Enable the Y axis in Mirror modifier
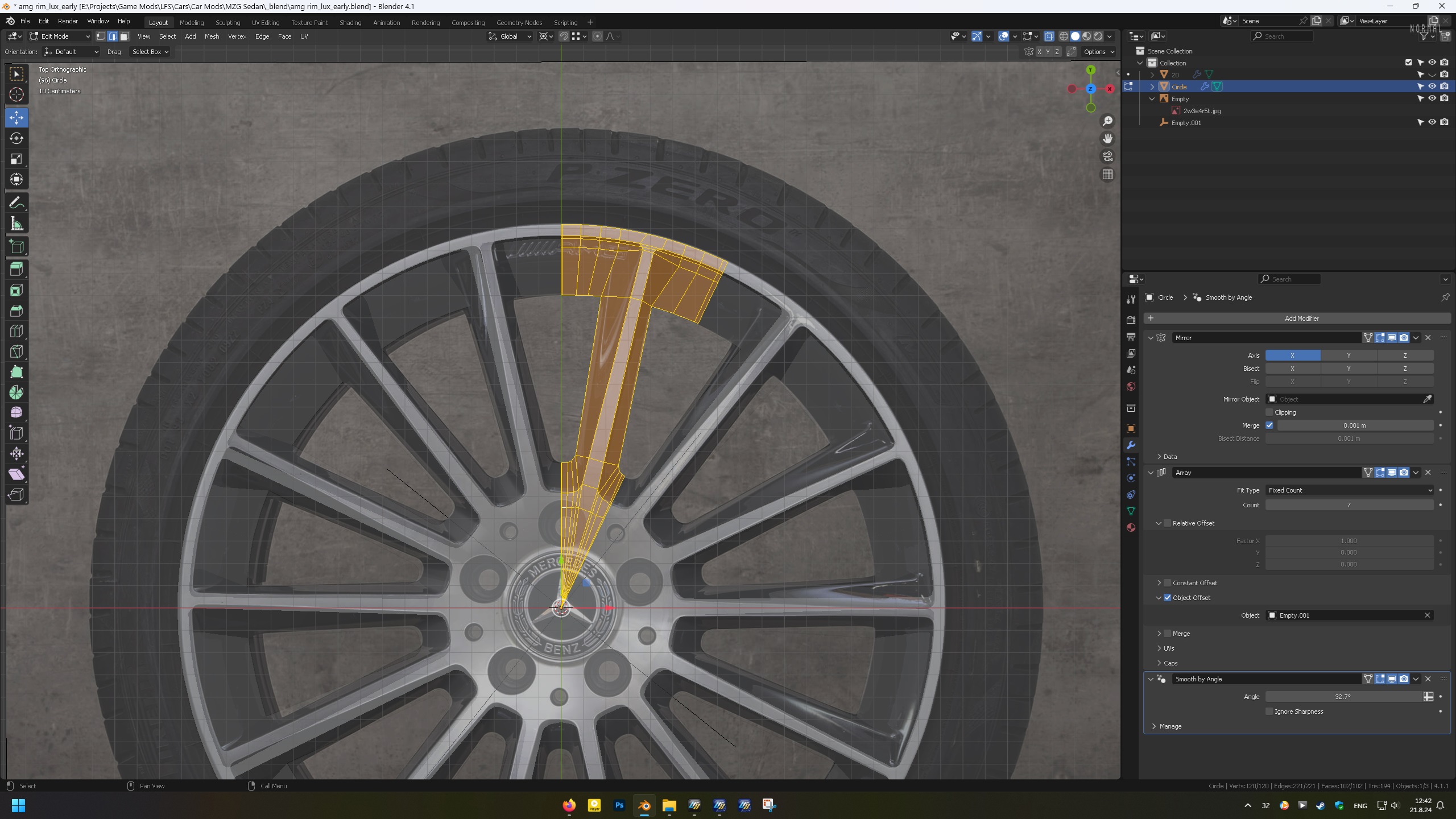Image resolution: width=1456 pixels, height=819 pixels. click(1348, 355)
